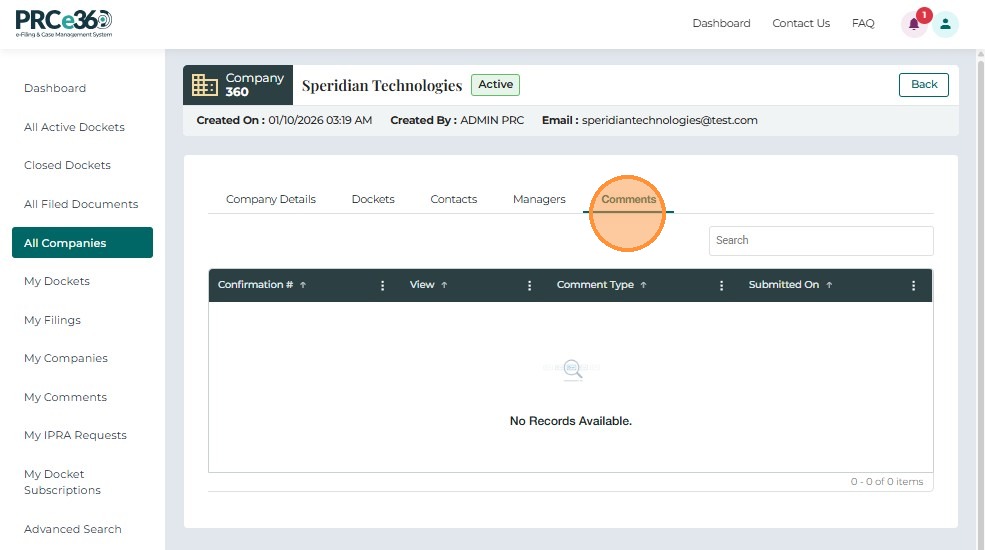
Task: Click the Speridian Technologies company title
Action: click(x=382, y=85)
